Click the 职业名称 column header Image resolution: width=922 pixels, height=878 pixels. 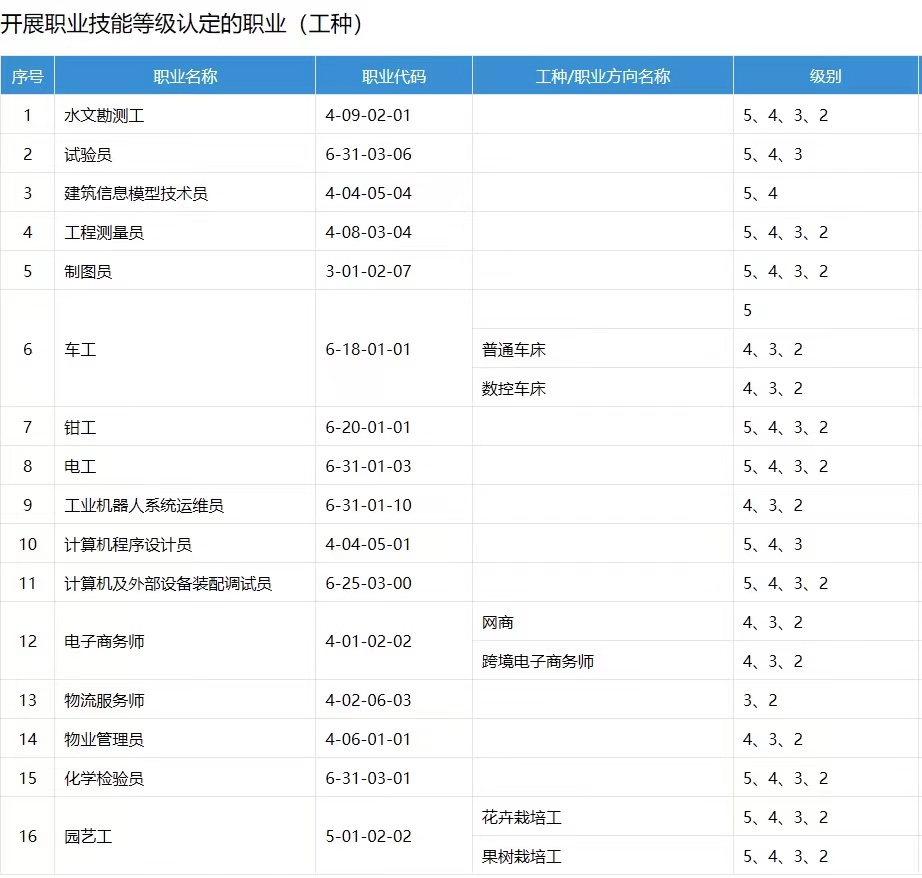coord(185,76)
